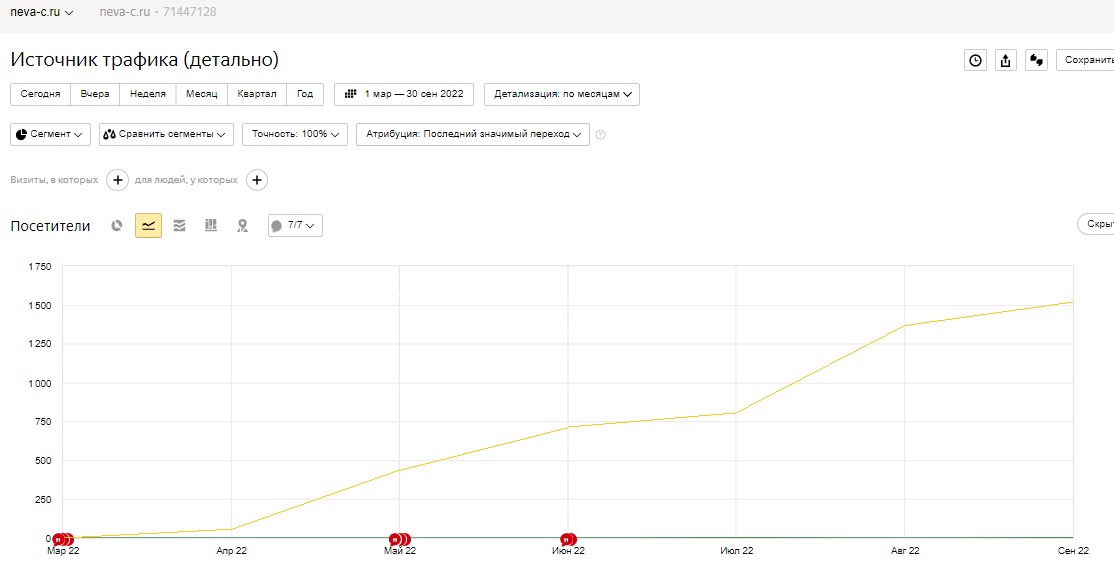Screen dimensions: 1114x585
Task: Click the red annotation marker at Июн 22
Action: coord(568,539)
